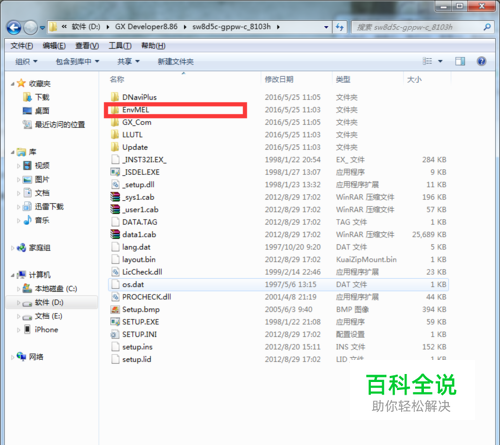Click the 名称 column header
Image resolution: width=500 pixels, height=445 pixels.
117,79
